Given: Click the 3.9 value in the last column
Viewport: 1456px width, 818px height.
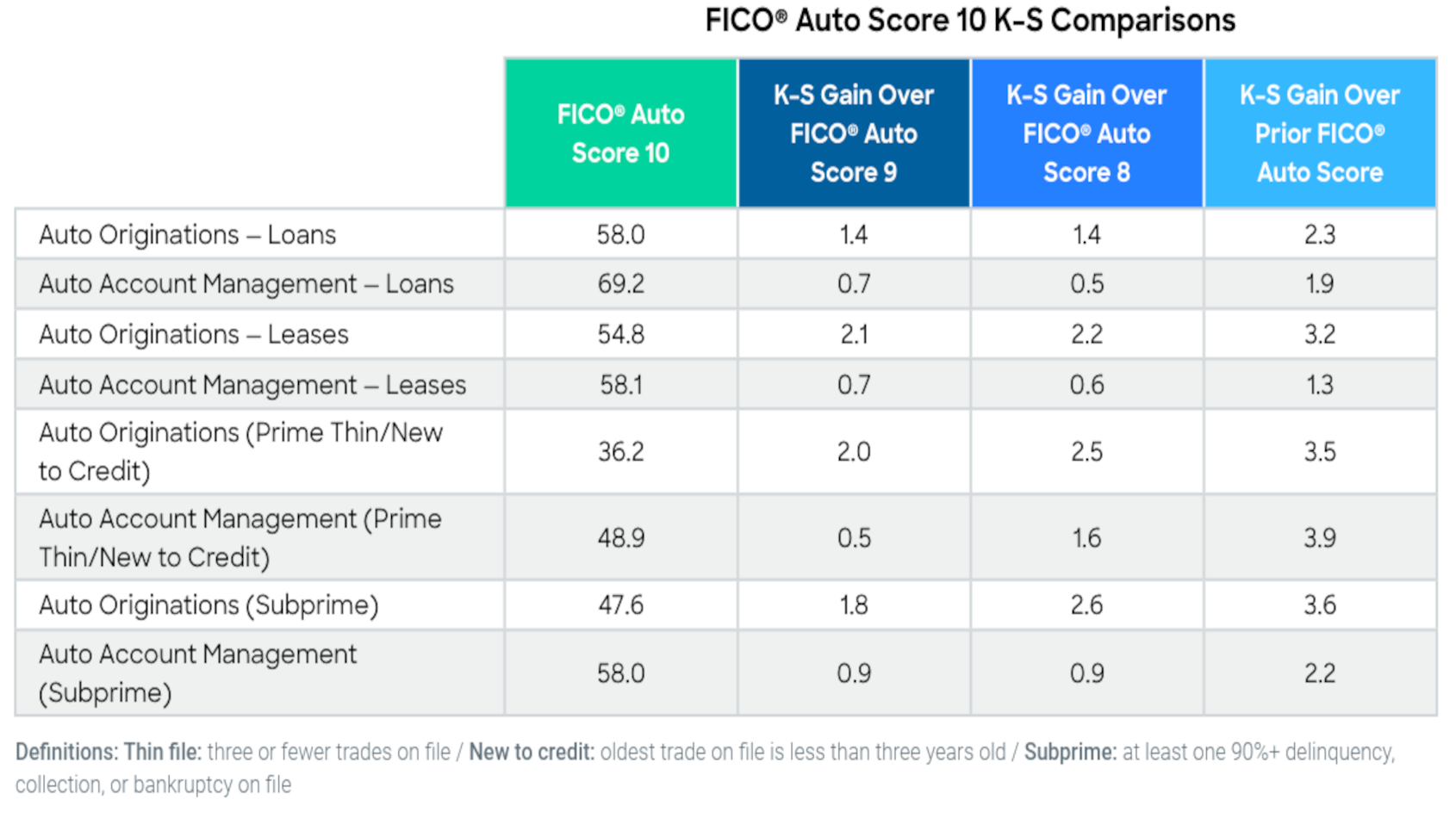Looking at the screenshot, I should pos(1319,537).
